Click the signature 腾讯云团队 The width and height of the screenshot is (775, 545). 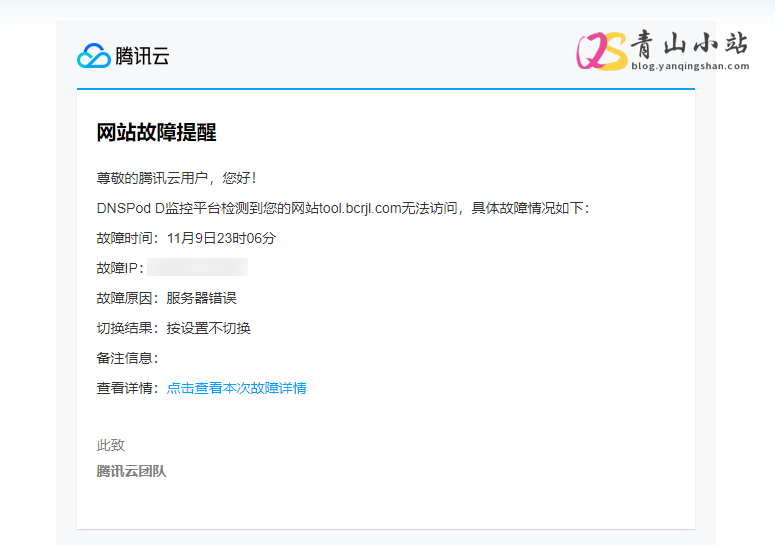point(131,471)
